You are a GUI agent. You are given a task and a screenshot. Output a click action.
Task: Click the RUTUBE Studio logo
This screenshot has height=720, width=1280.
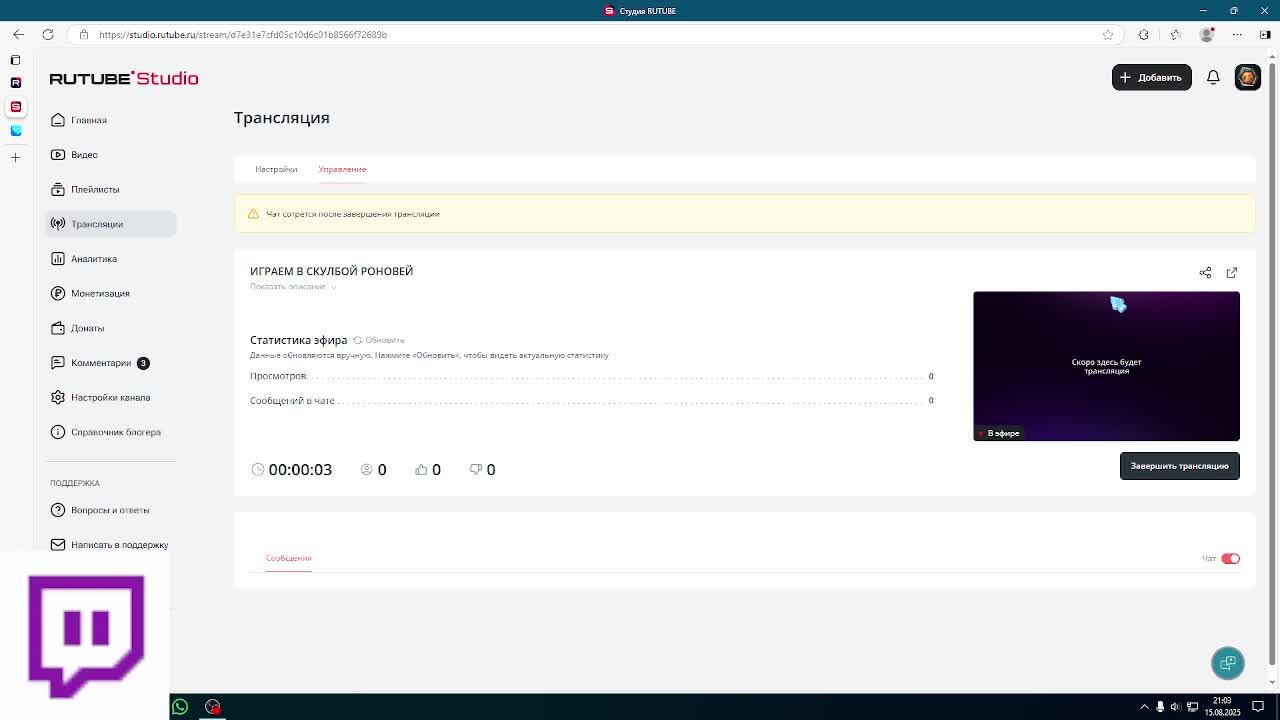124,78
